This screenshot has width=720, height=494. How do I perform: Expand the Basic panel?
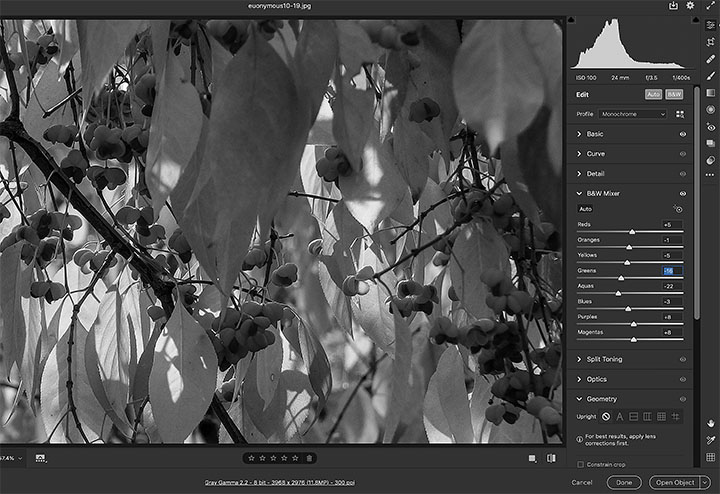(579, 134)
